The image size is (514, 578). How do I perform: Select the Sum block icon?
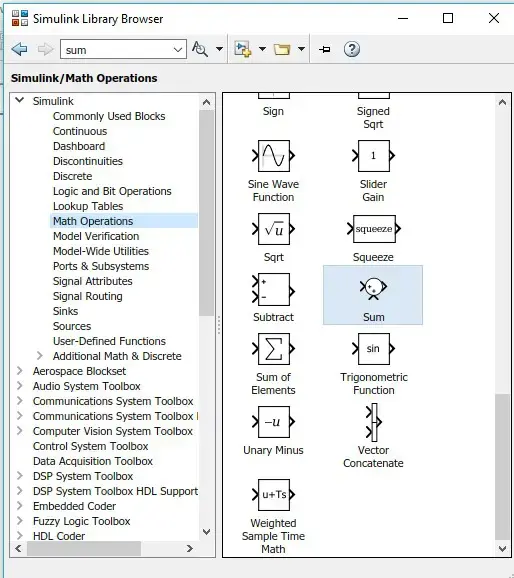pos(373,288)
